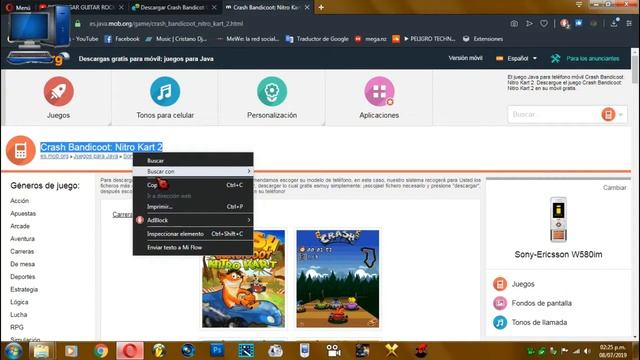Open the Arcade genre link

20,226
